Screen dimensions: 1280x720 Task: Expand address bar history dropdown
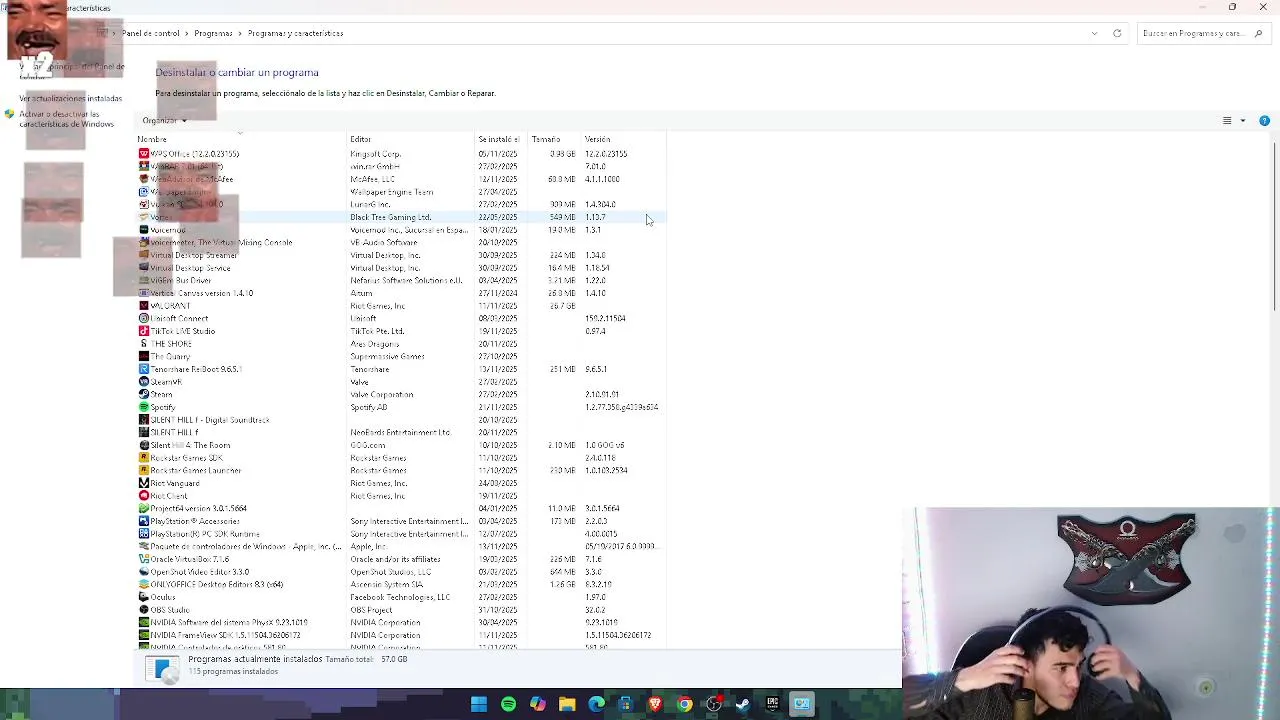[1094, 33]
